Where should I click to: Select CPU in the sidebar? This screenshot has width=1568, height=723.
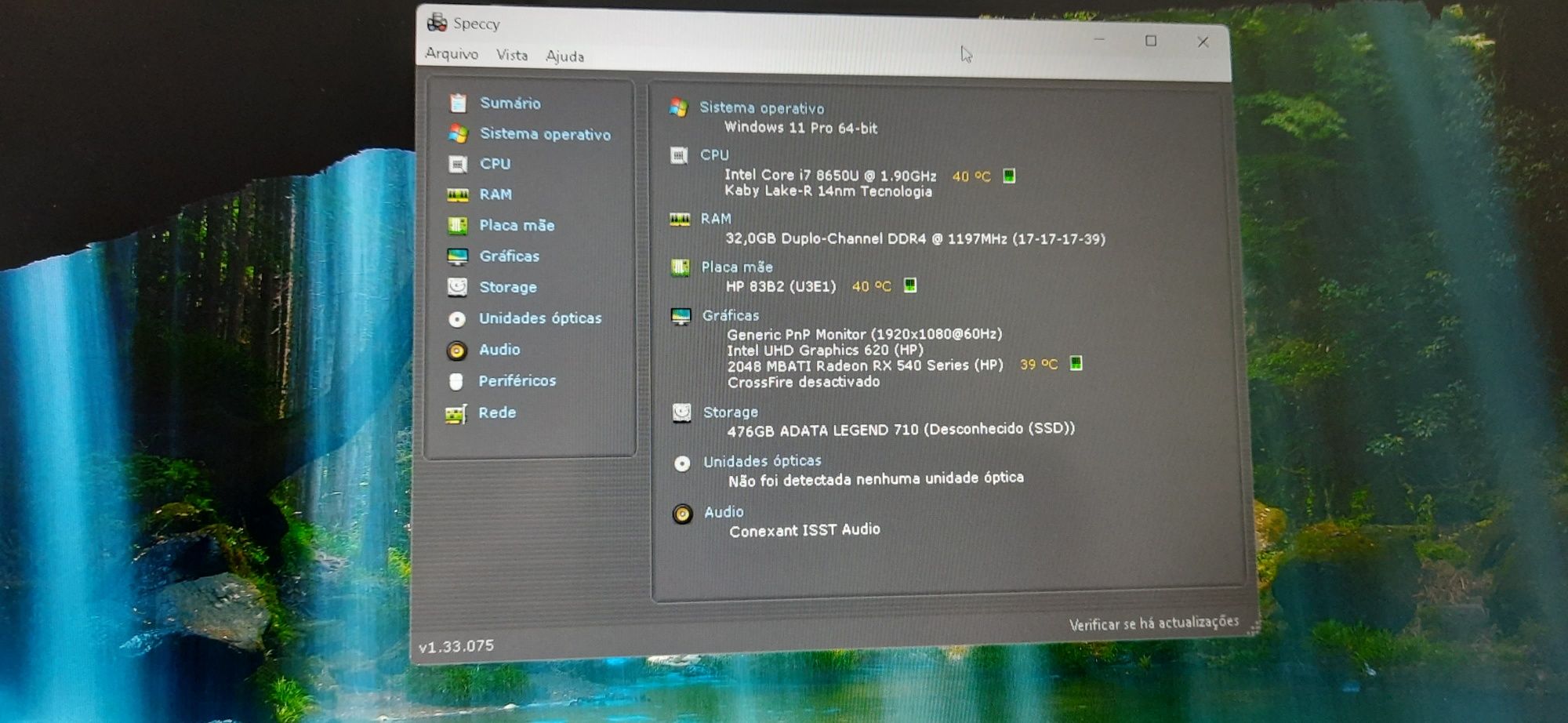495,163
